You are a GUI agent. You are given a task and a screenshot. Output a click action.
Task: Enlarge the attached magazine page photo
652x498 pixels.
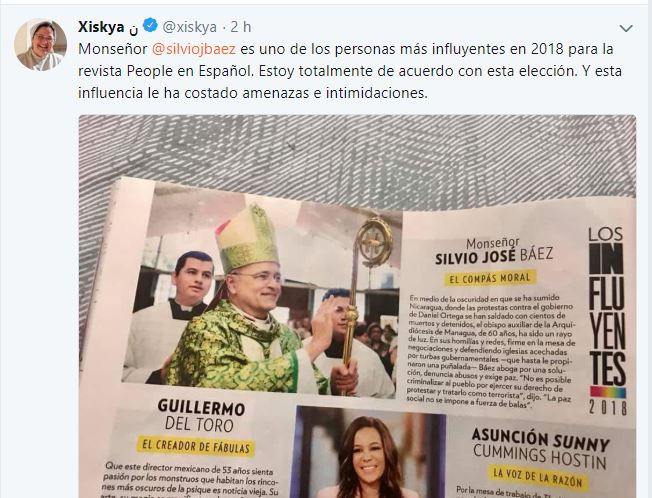point(357,306)
